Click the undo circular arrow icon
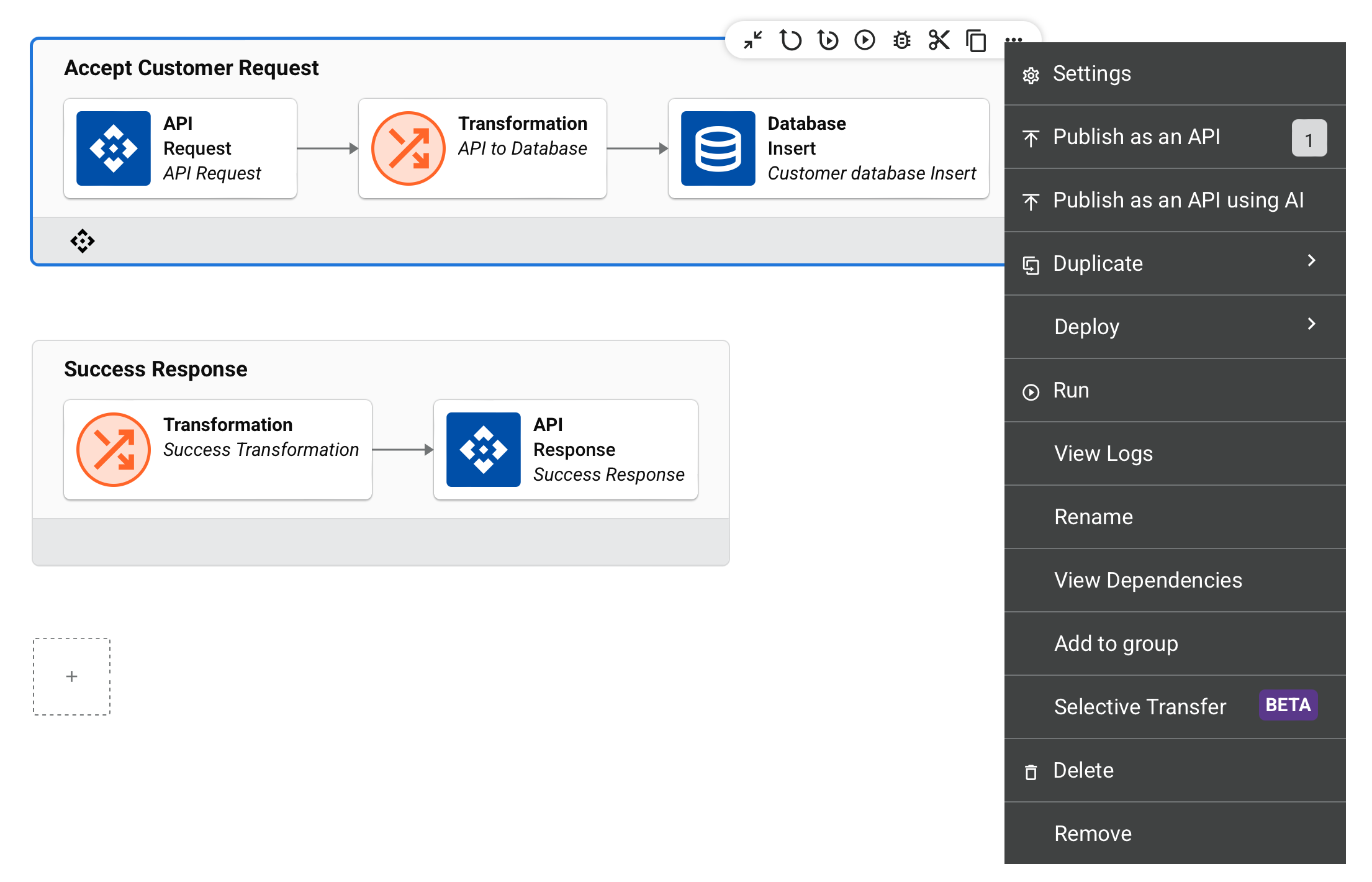Image resolution: width=1372 pixels, height=882 pixels. 790,40
